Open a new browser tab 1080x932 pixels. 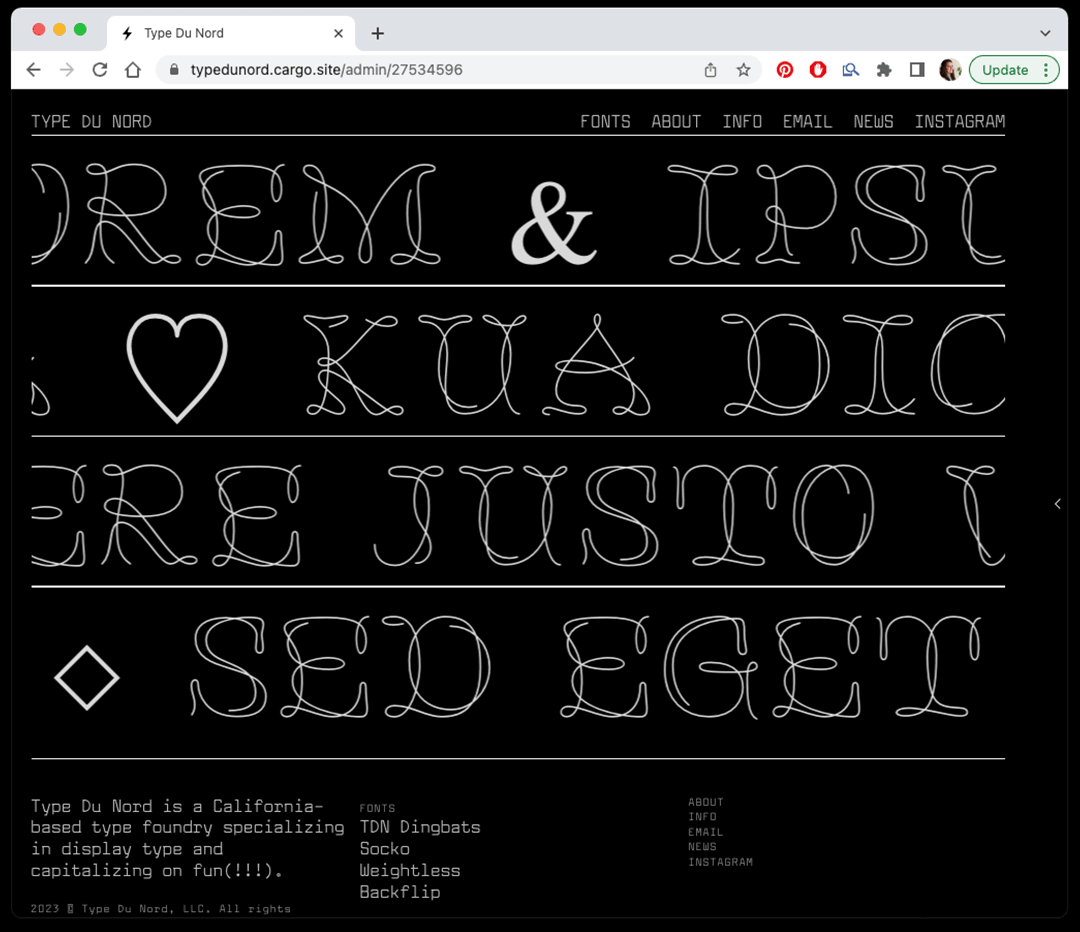[x=377, y=33]
